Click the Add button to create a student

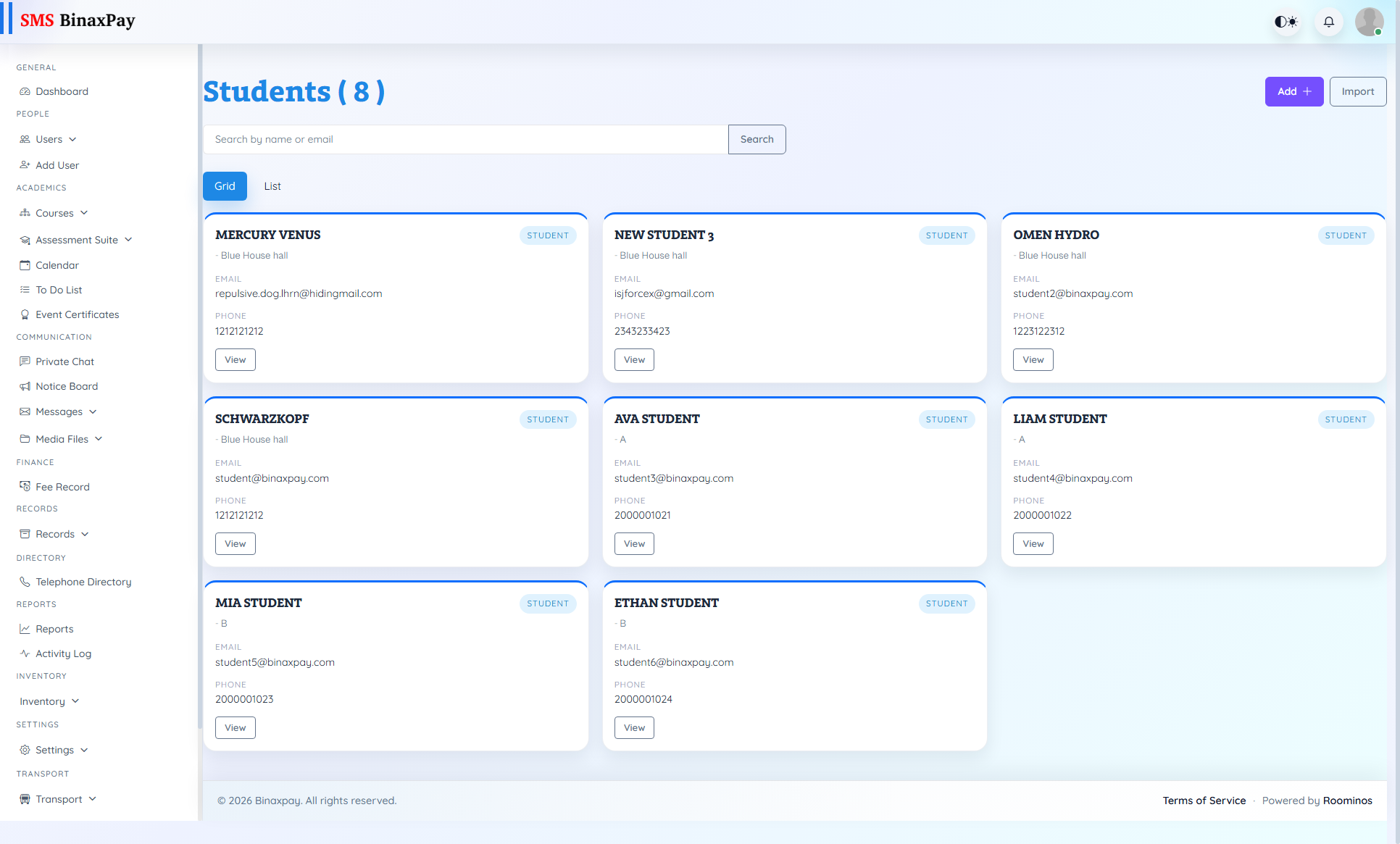(1294, 91)
